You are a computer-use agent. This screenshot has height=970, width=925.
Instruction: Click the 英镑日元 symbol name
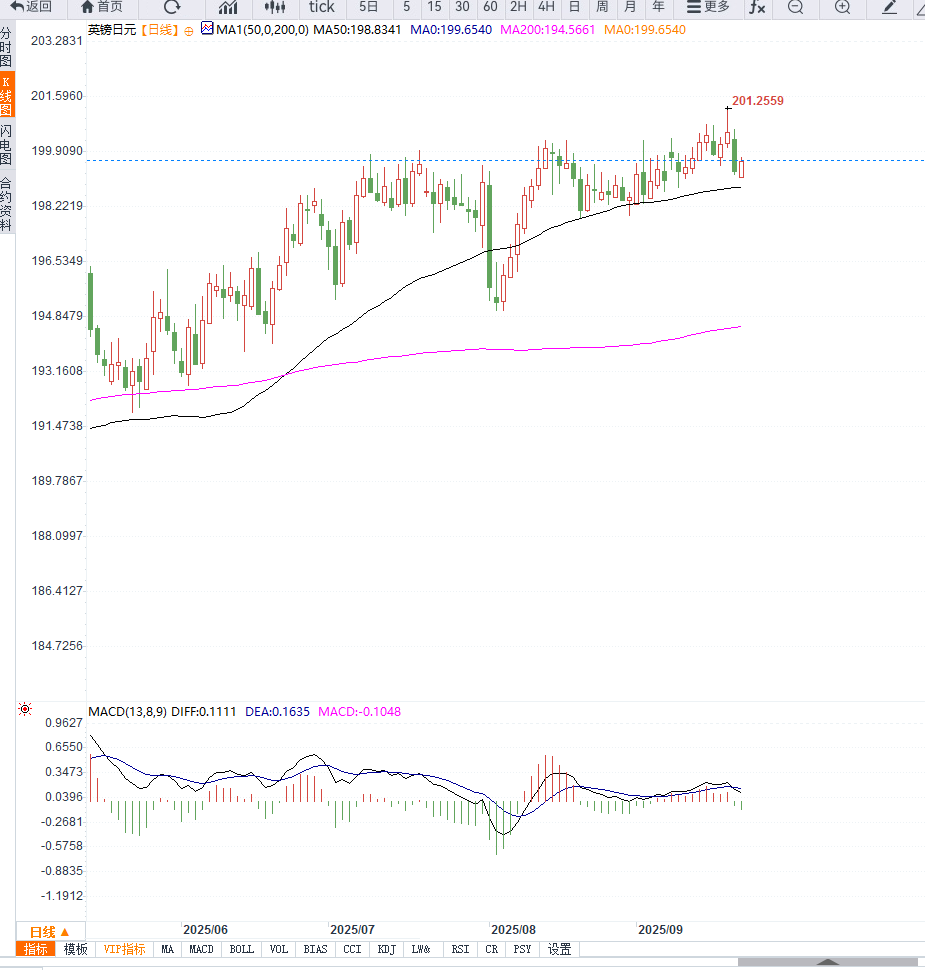point(112,30)
